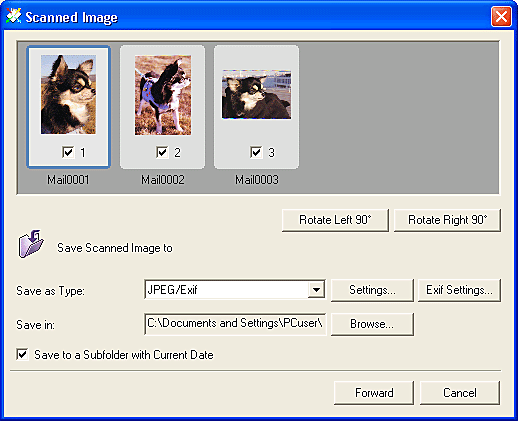This screenshot has width=518, height=421.
Task: Open the Save as Type dropdown arrow
Action: point(316,290)
